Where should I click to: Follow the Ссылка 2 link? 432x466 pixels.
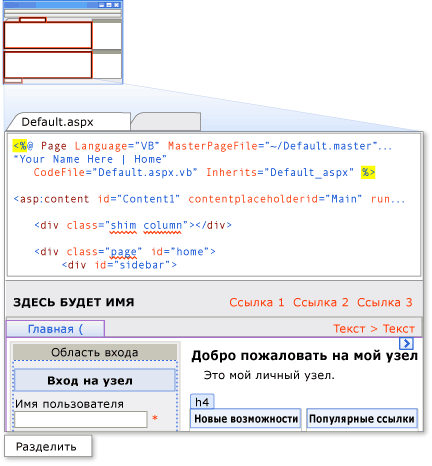coord(320,302)
